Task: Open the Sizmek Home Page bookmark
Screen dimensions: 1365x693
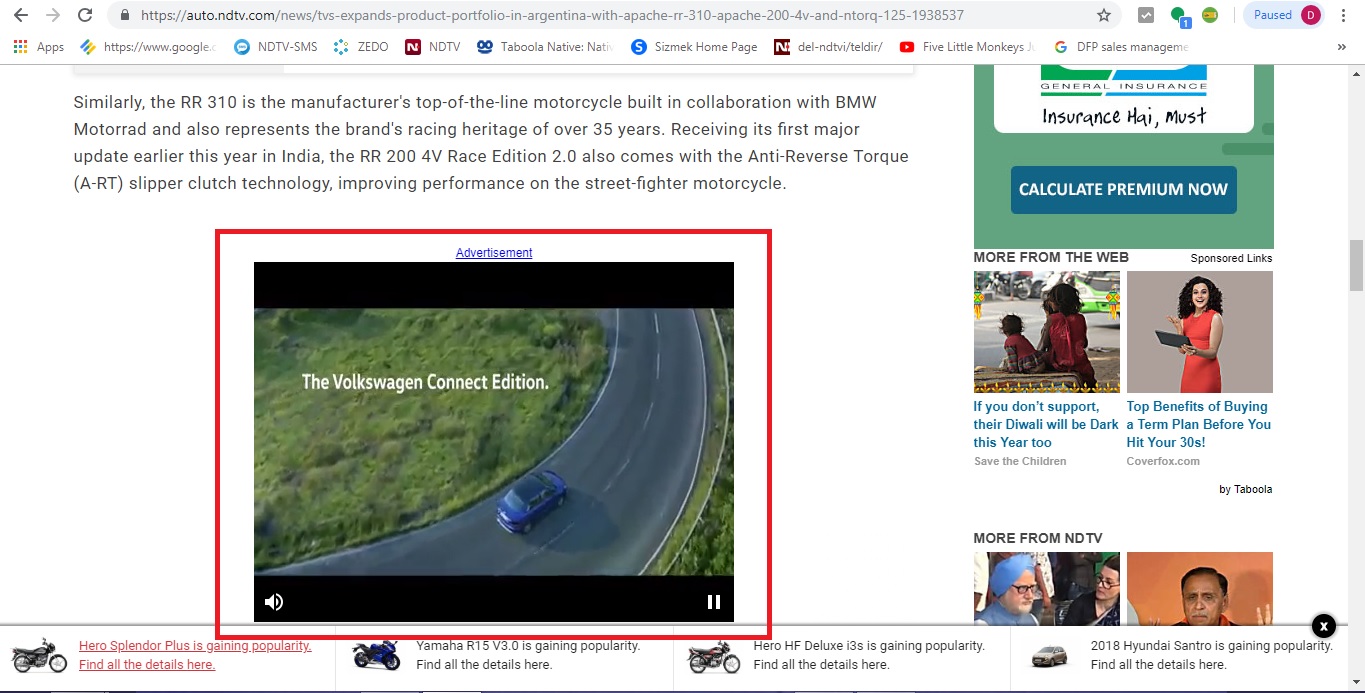Action: click(x=695, y=47)
